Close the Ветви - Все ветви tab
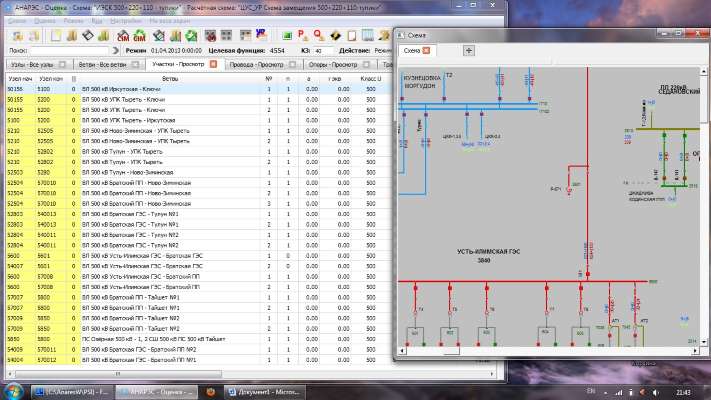 tap(135, 64)
